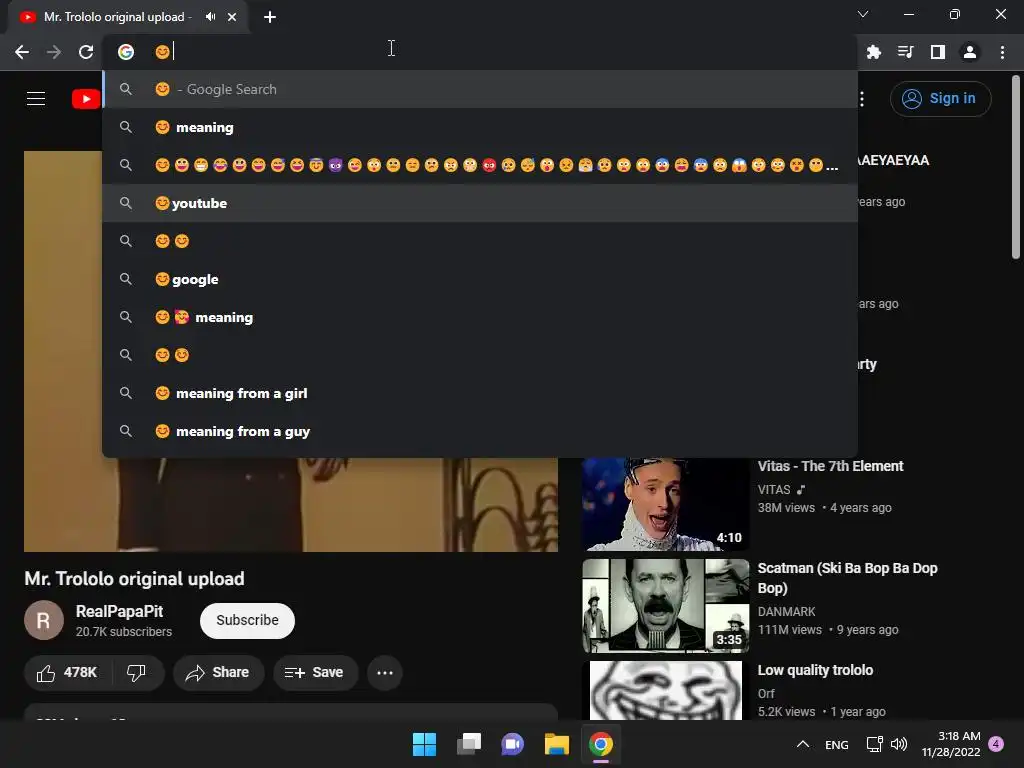Open 'Low quality trololo' title link

[x=815, y=670]
